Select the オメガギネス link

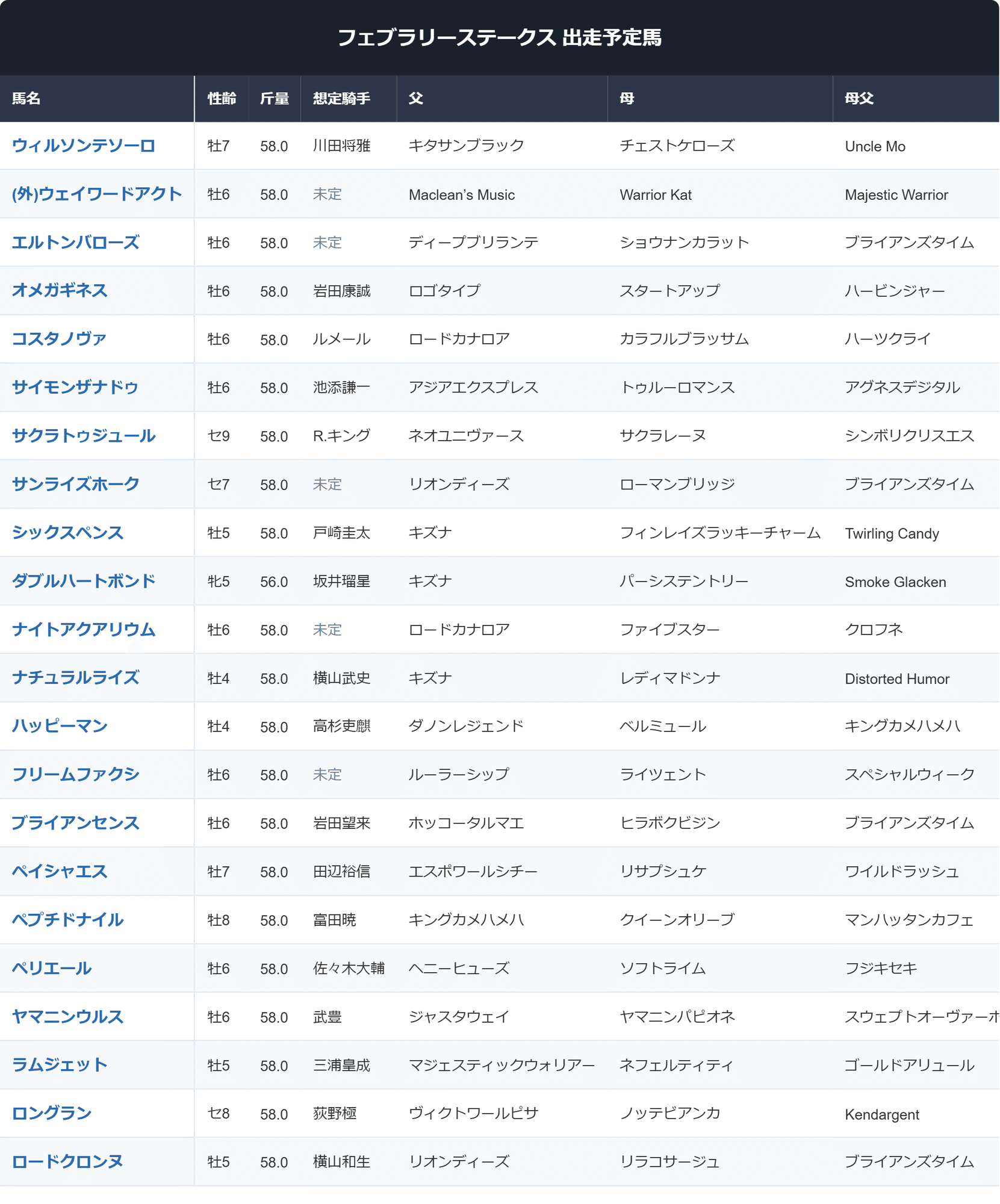60,291
